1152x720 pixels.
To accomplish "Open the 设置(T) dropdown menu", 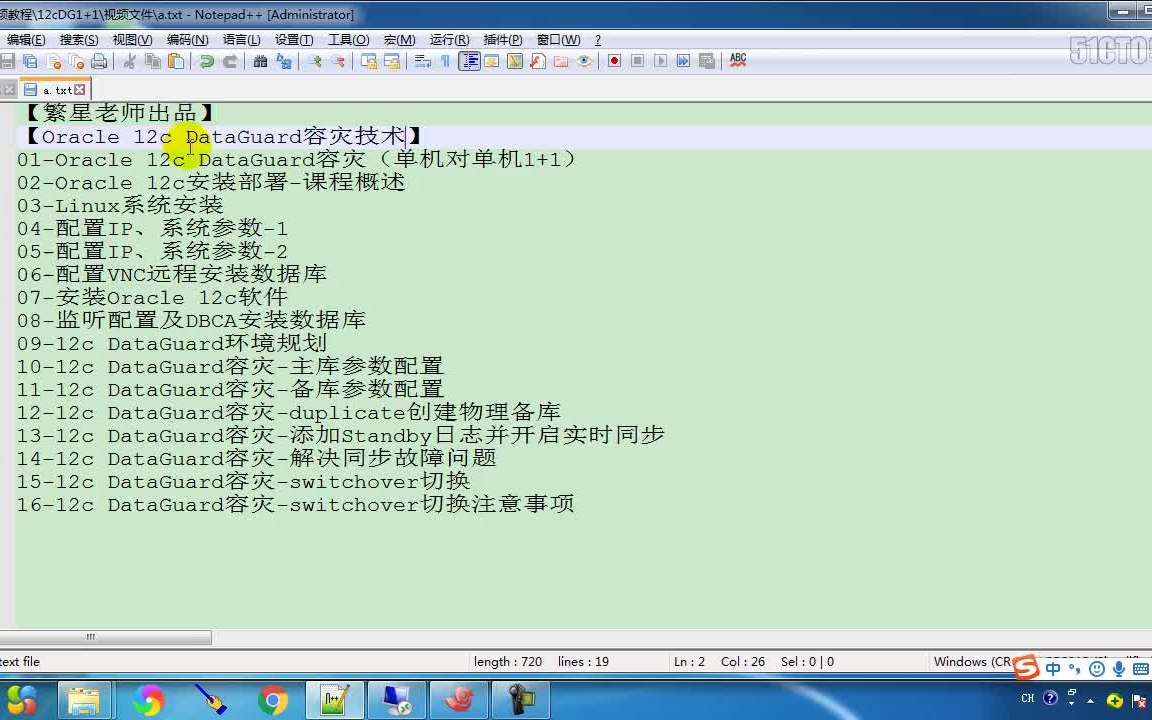I will (x=293, y=40).
